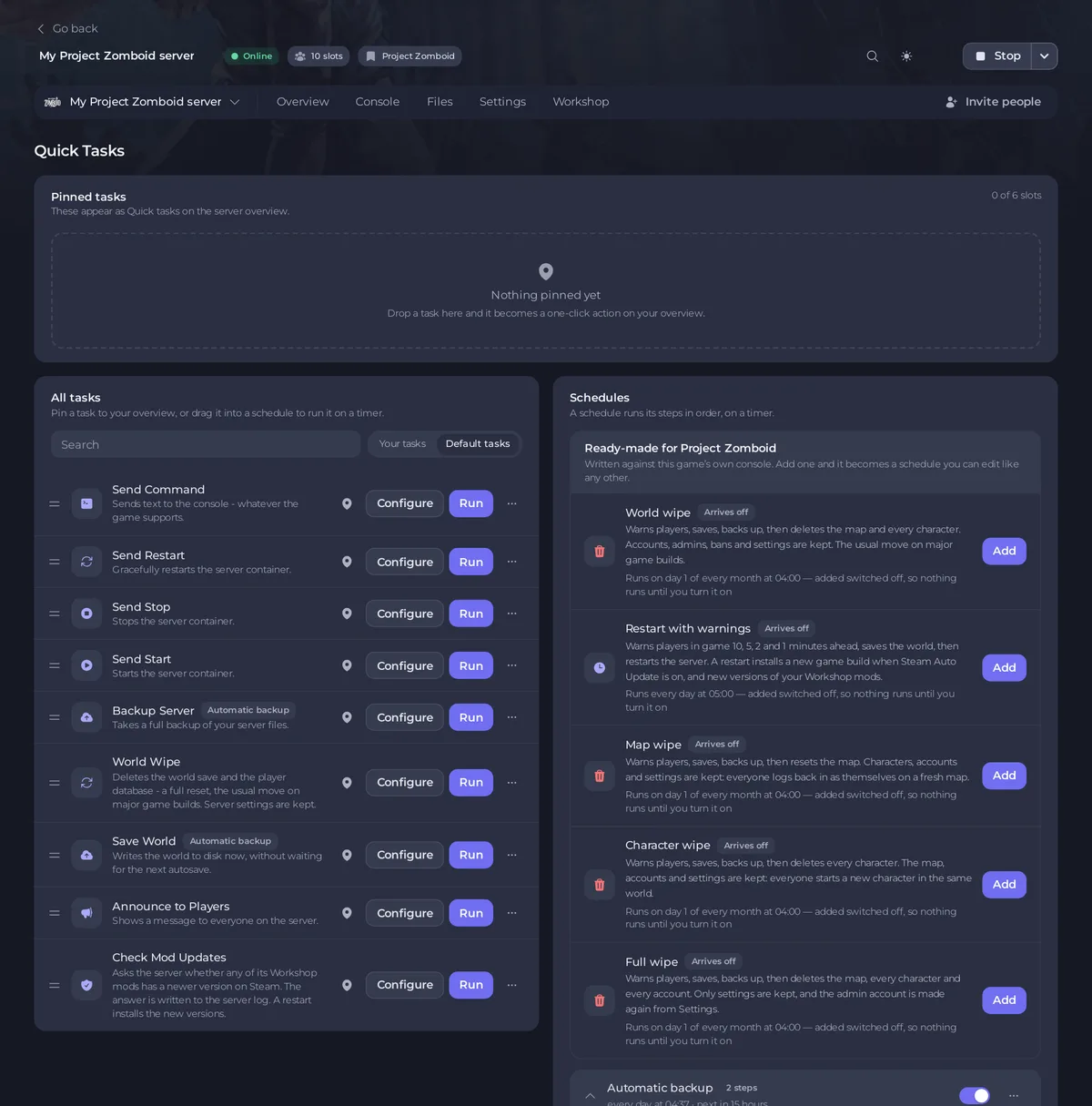The image size is (1092, 1106).
Task: Toggle light theme sun icon
Action: pos(906,56)
